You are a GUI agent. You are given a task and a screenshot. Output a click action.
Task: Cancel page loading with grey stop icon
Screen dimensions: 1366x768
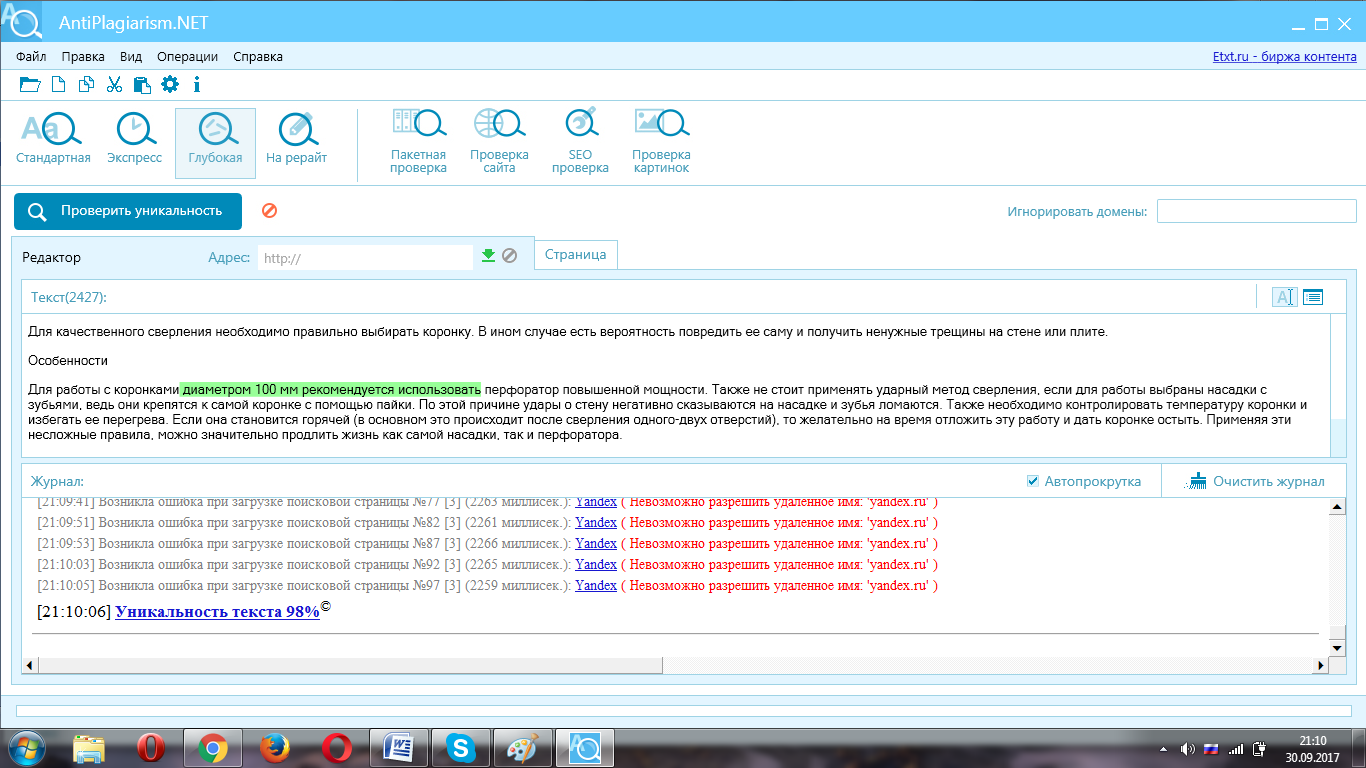[x=509, y=256]
